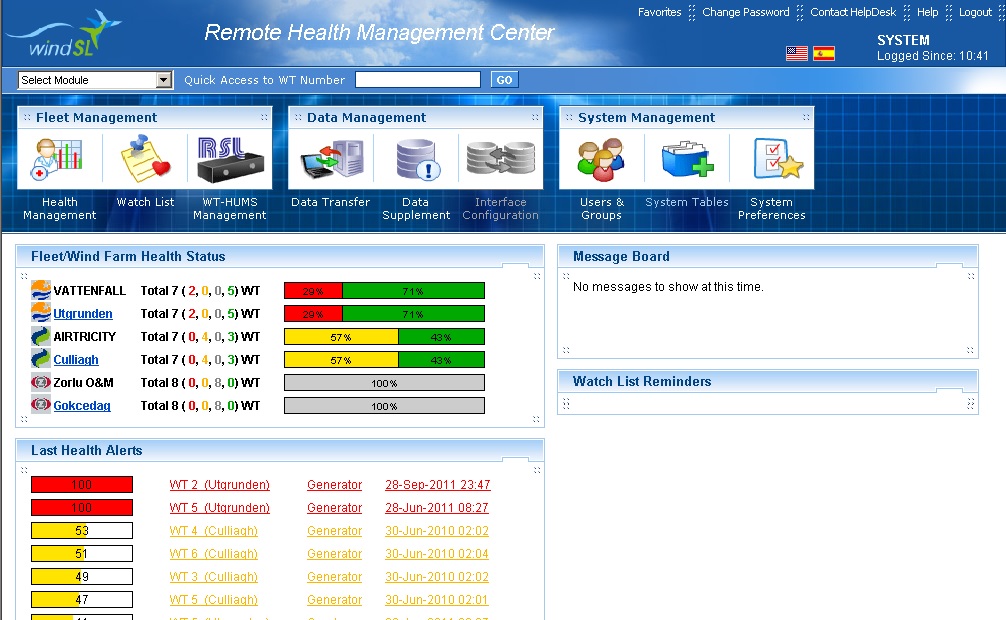
Task: Click the Gokcedag farm logo icon
Action: pyautogui.click(x=40, y=405)
